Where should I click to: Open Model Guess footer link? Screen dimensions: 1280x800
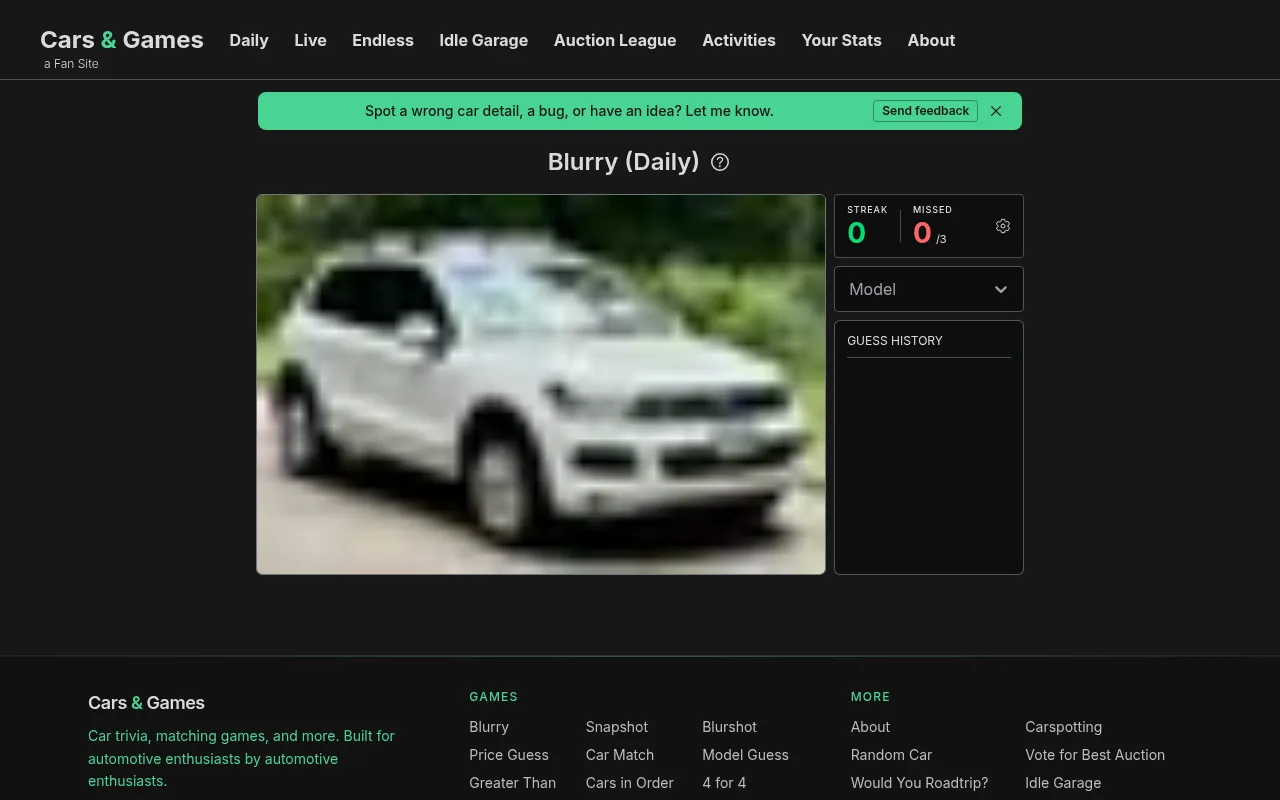745,755
